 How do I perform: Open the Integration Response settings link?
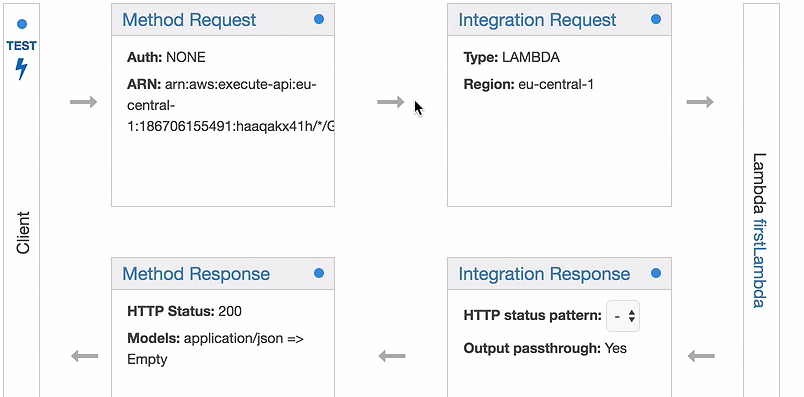544,273
